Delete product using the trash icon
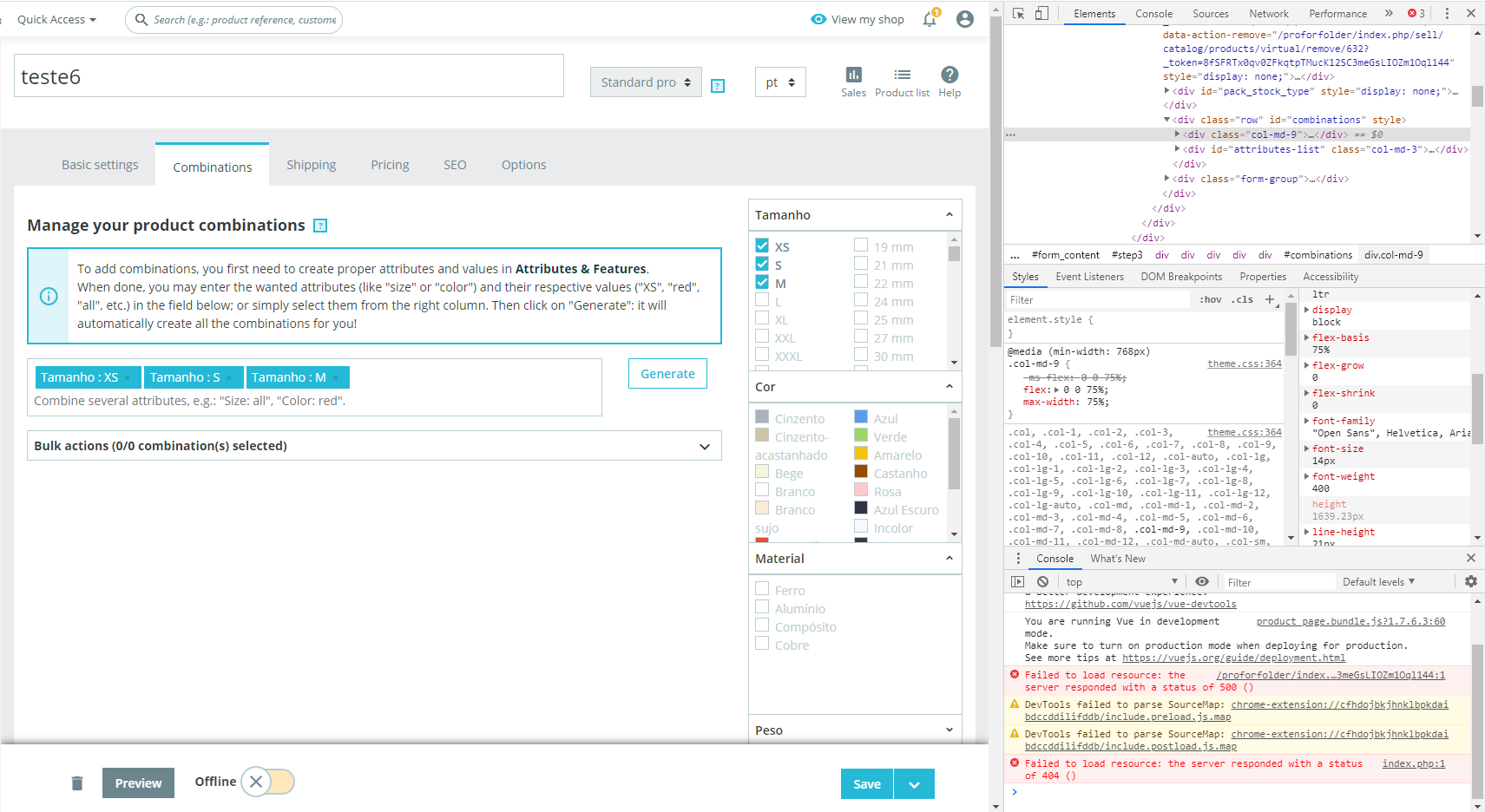1485x812 pixels. point(77,783)
